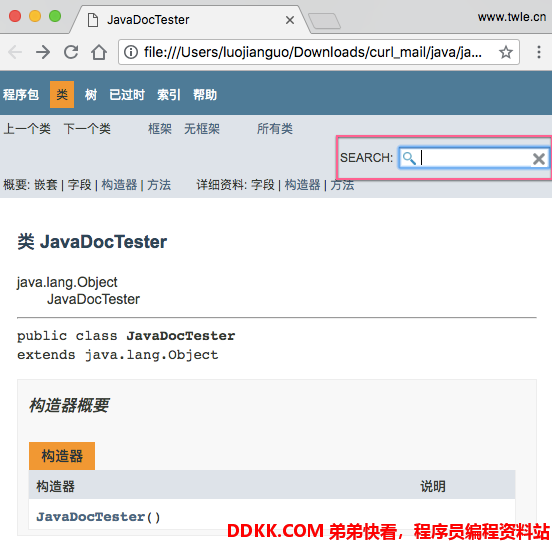Screen dimensions: 552x541
Task: Focus the SEARCH text field
Action: click(475, 158)
